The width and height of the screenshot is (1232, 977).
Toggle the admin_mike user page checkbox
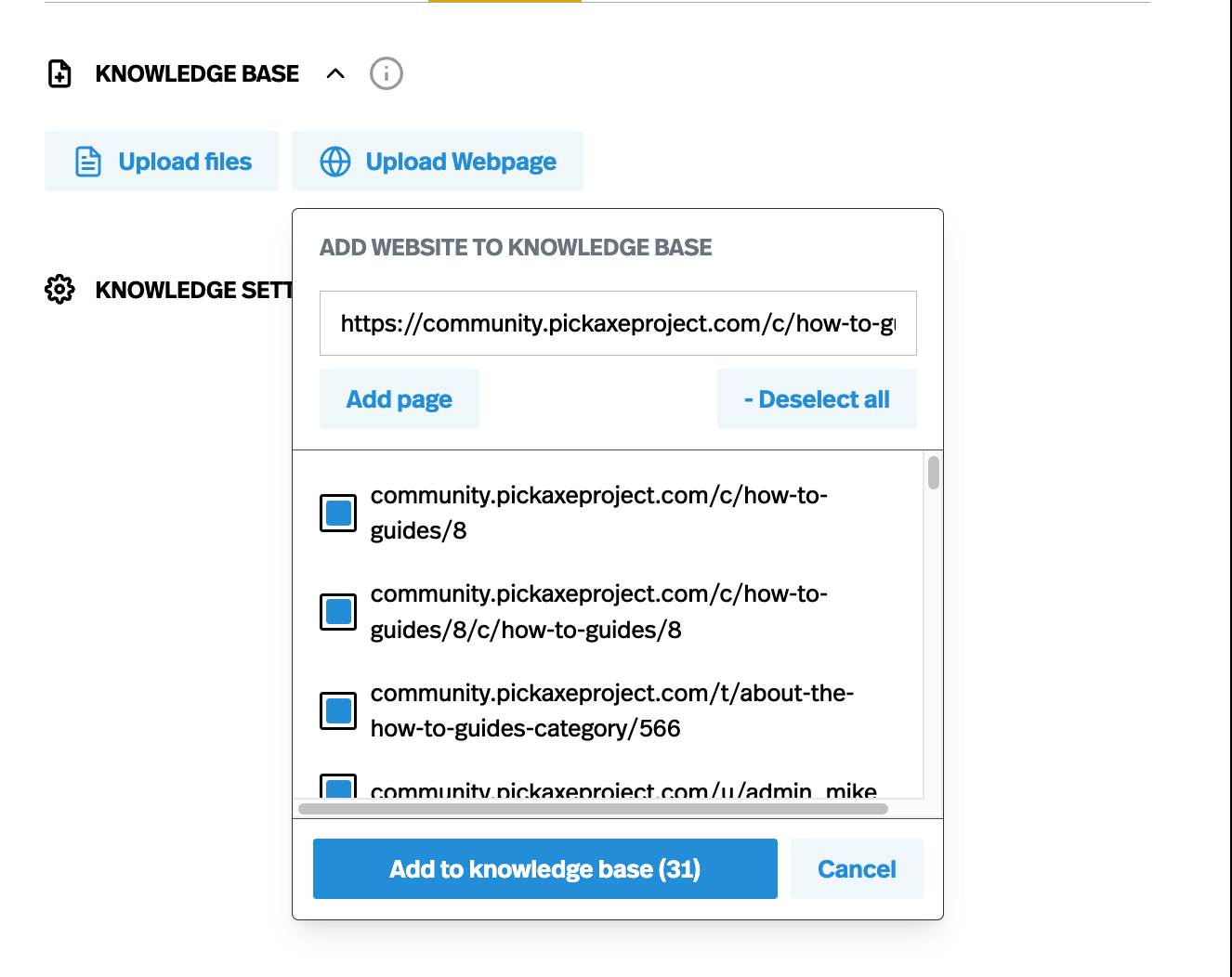[338, 788]
